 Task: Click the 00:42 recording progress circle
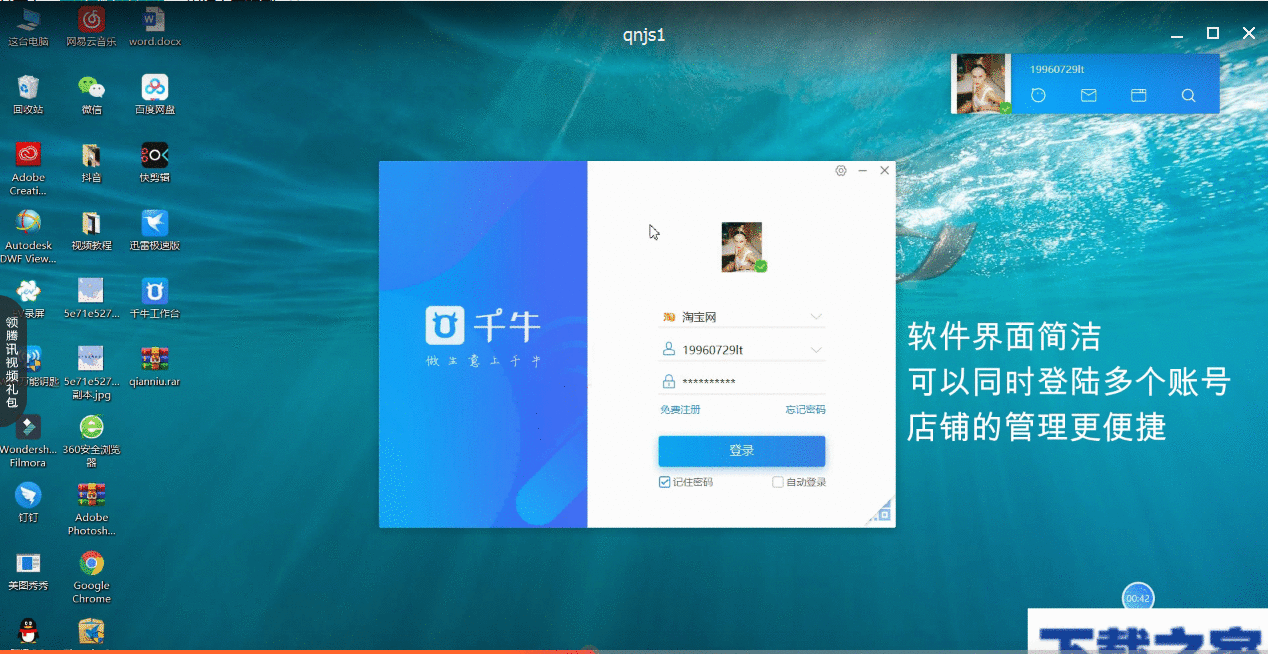tap(1136, 597)
